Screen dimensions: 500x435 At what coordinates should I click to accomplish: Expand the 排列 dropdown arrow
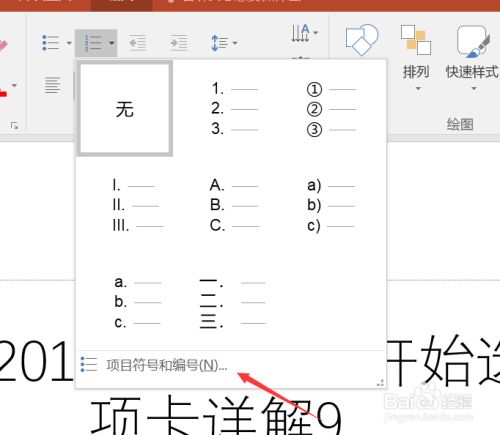(x=418, y=89)
